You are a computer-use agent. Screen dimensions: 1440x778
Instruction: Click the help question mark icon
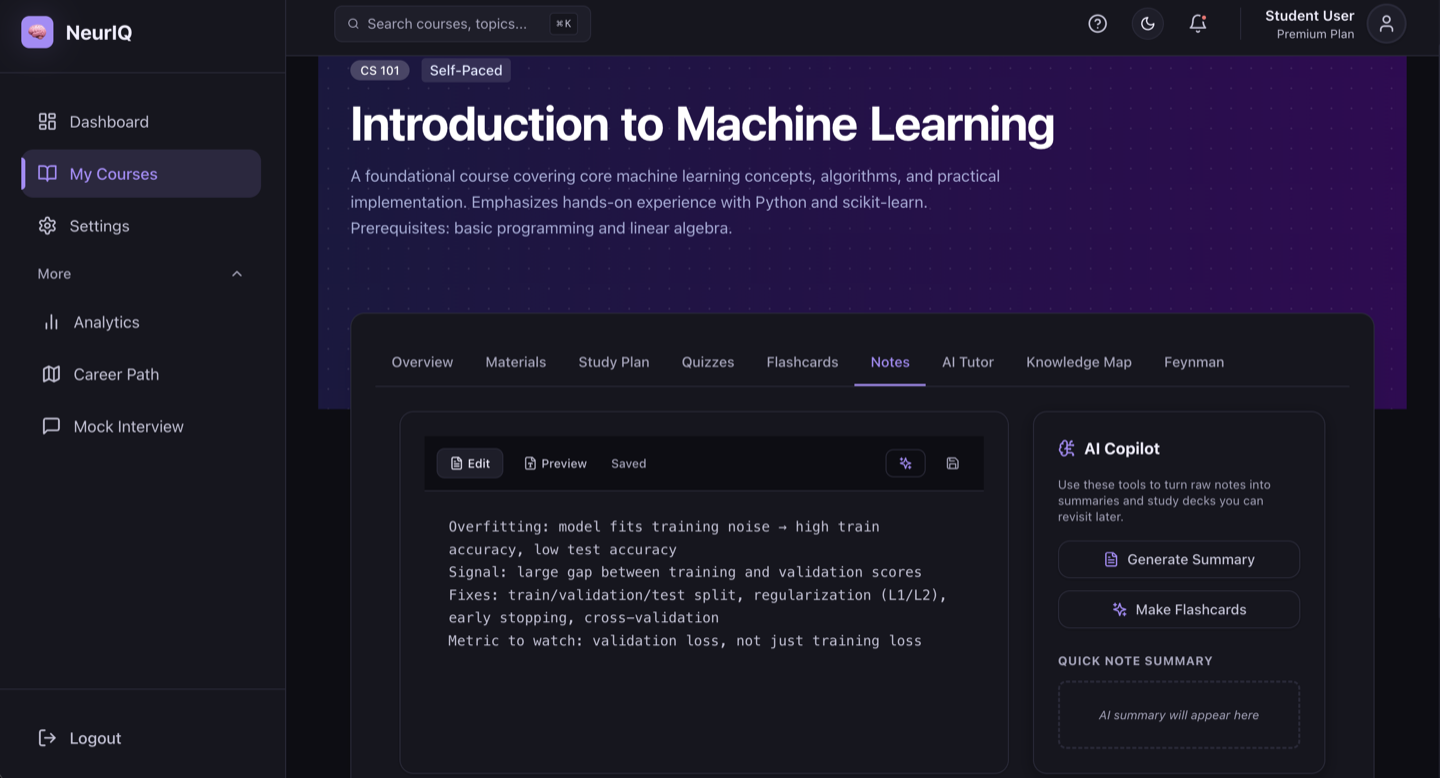tap(1097, 24)
